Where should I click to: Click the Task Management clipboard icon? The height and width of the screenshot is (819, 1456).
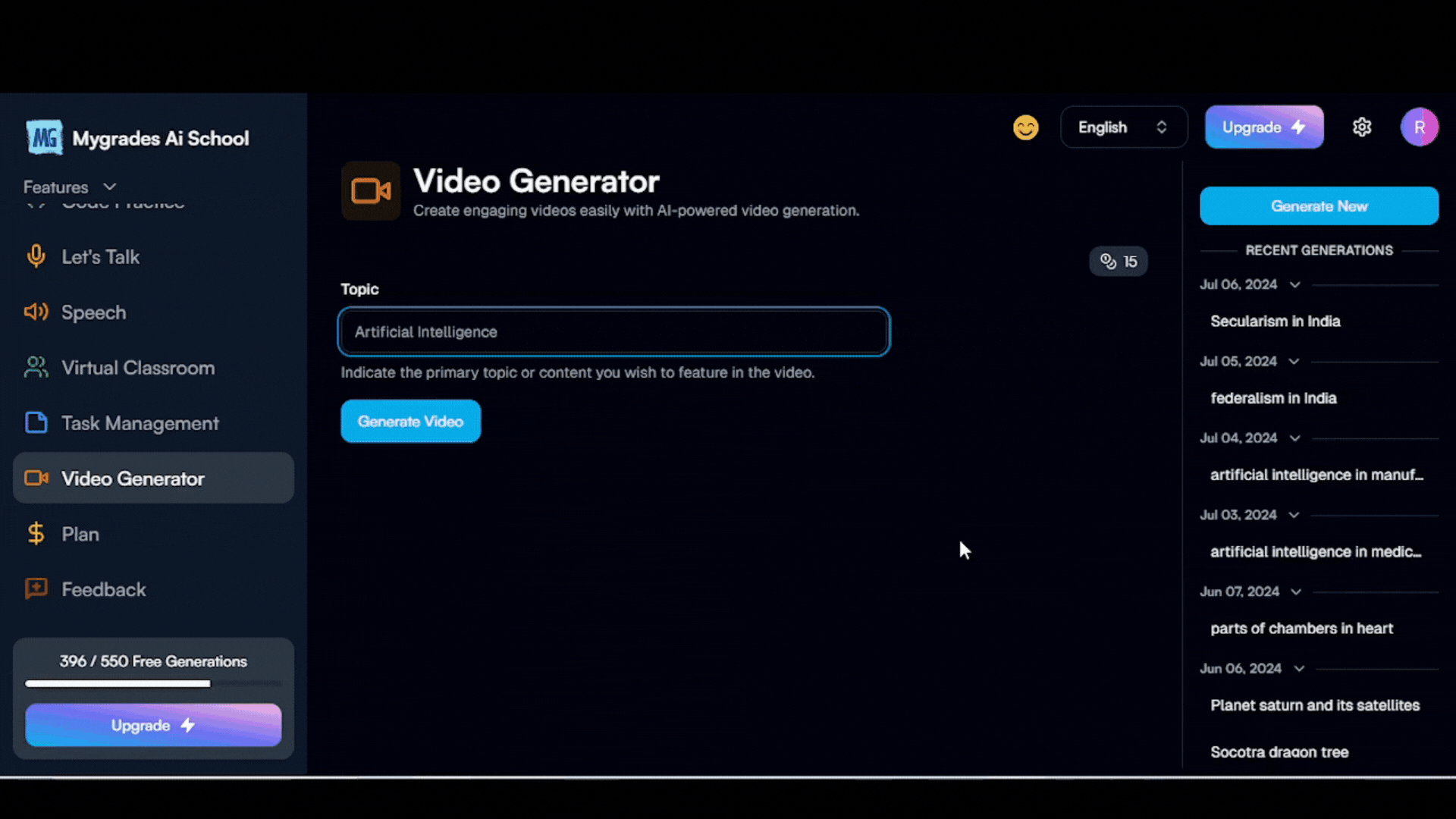pyautogui.click(x=35, y=422)
